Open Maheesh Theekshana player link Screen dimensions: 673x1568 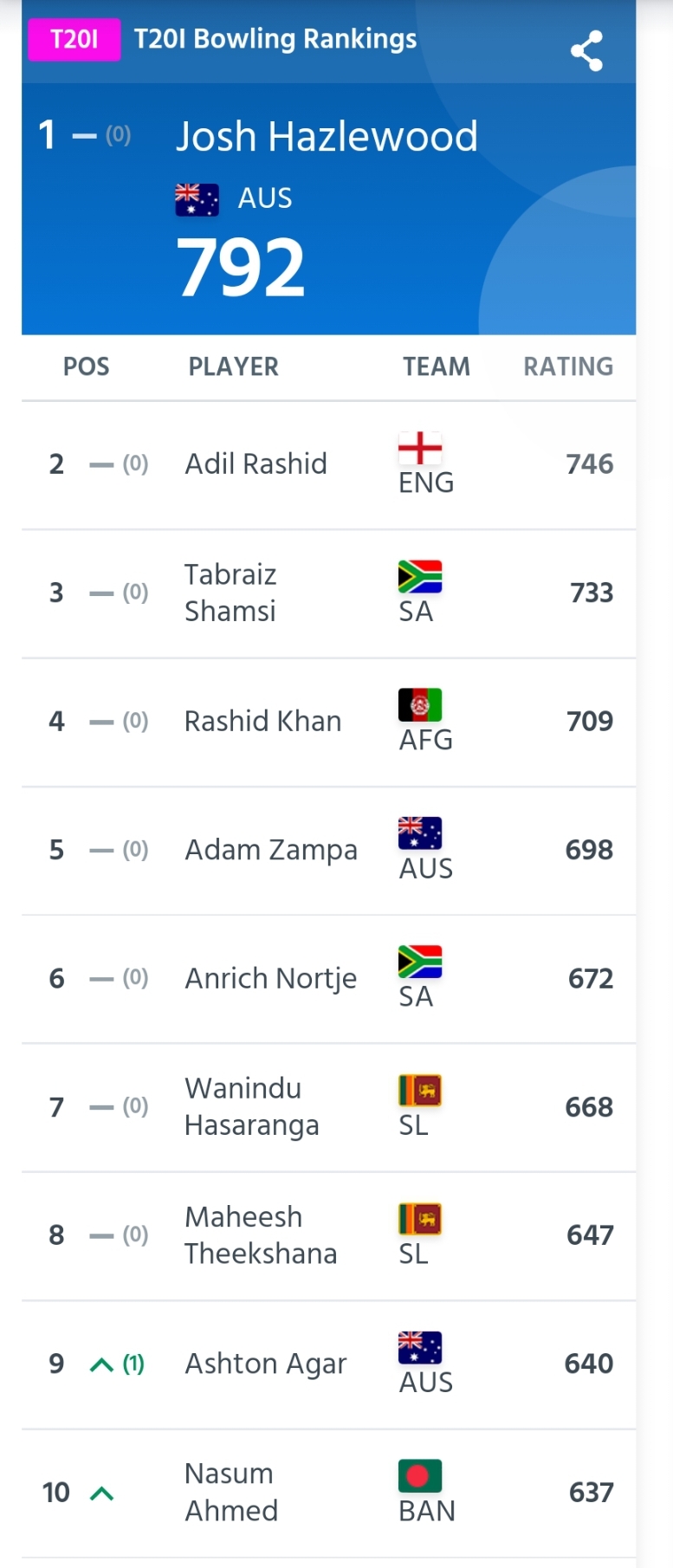[x=261, y=1235]
